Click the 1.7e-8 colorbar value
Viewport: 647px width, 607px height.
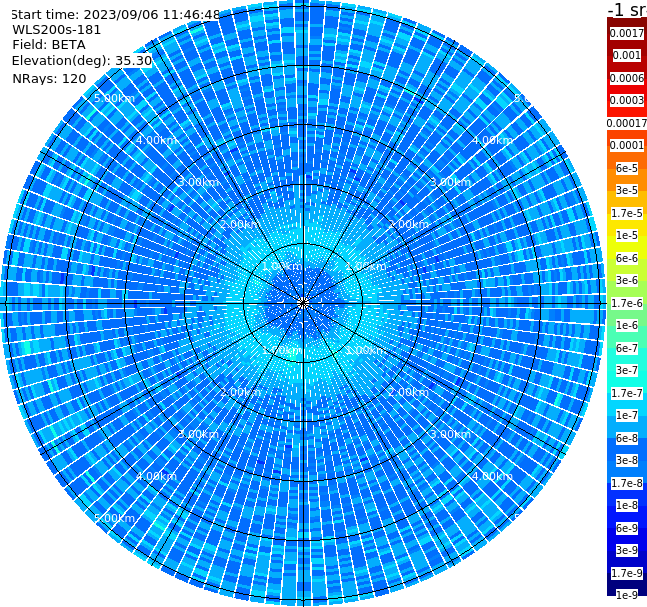[x=627, y=483]
